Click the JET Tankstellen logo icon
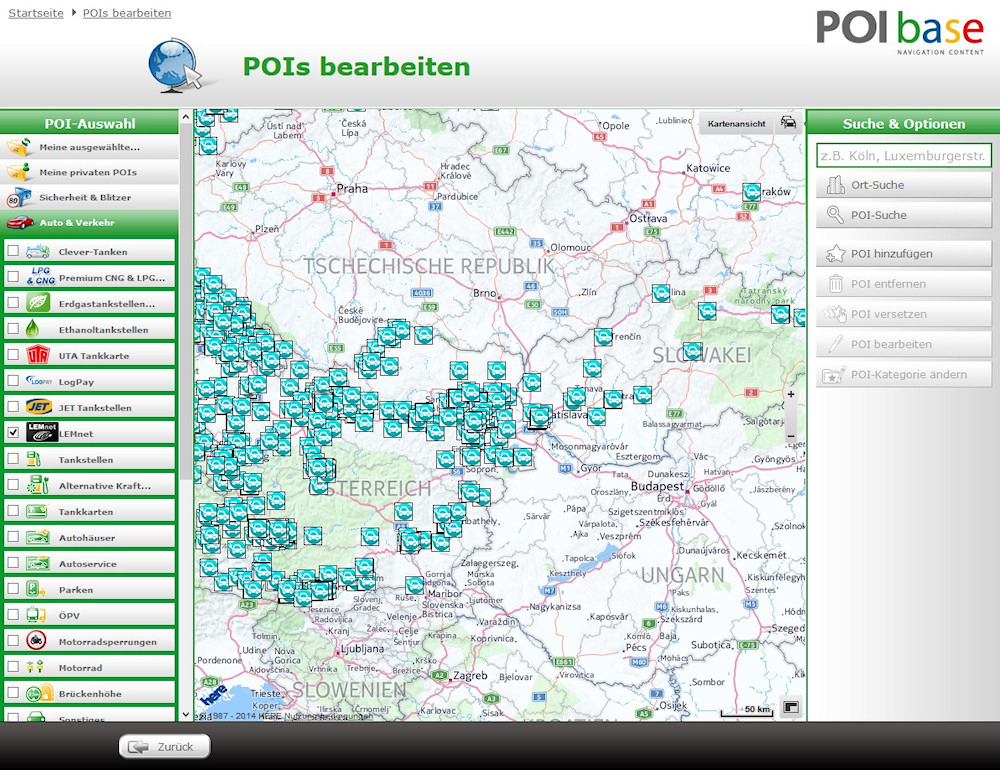Image resolution: width=1000 pixels, height=770 pixels. point(38,407)
